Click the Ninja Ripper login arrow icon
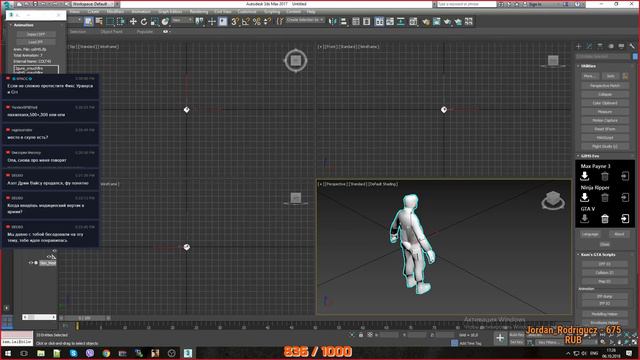 (x=625, y=198)
